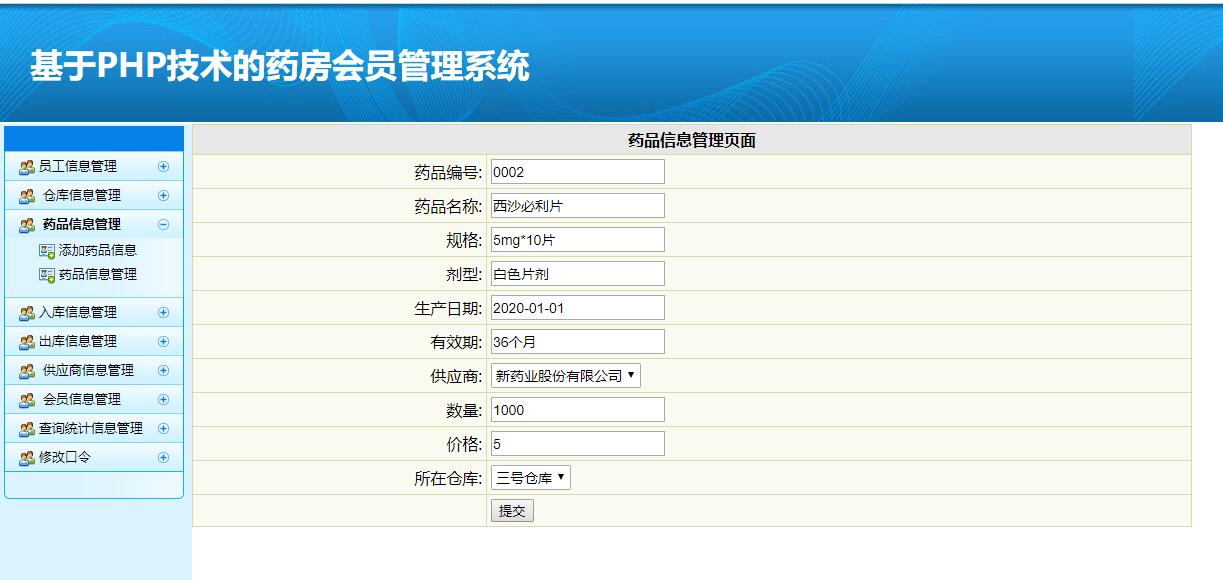Viewport: 1223px width, 580px height.
Task: Focus the 价格 field containing 5
Action: pyautogui.click(x=577, y=444)
